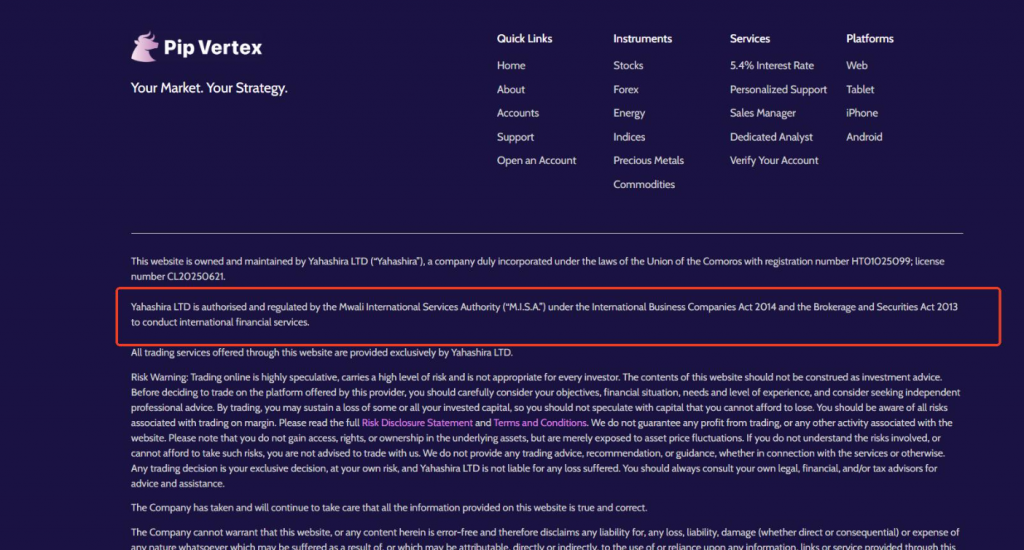The width and height of the screenshot is (1024, 550).
Task: Open the Terms and Conditions link
Action: tap(539, 423)
